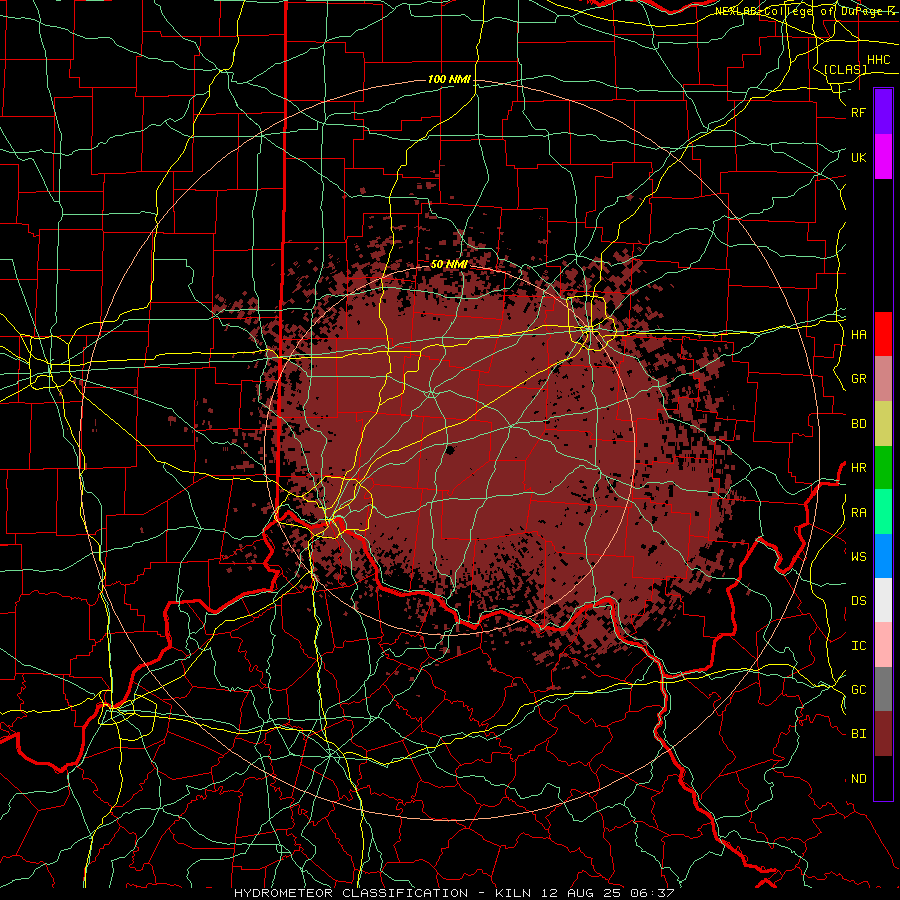Click the 'IC' legend label

858,646
